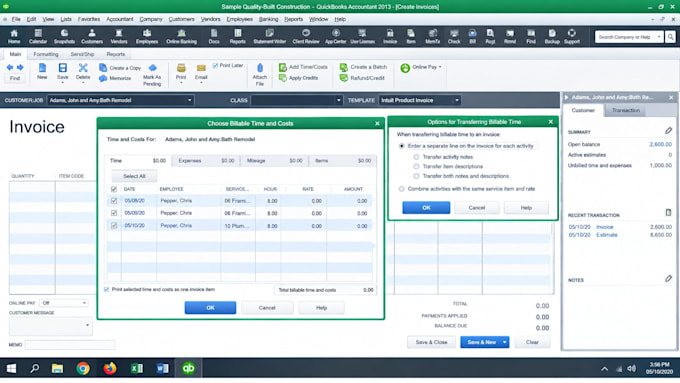The image size is (680, 383).
Task: Expand the Online Pay ribbon dropdown
Action: pos(440,67)
